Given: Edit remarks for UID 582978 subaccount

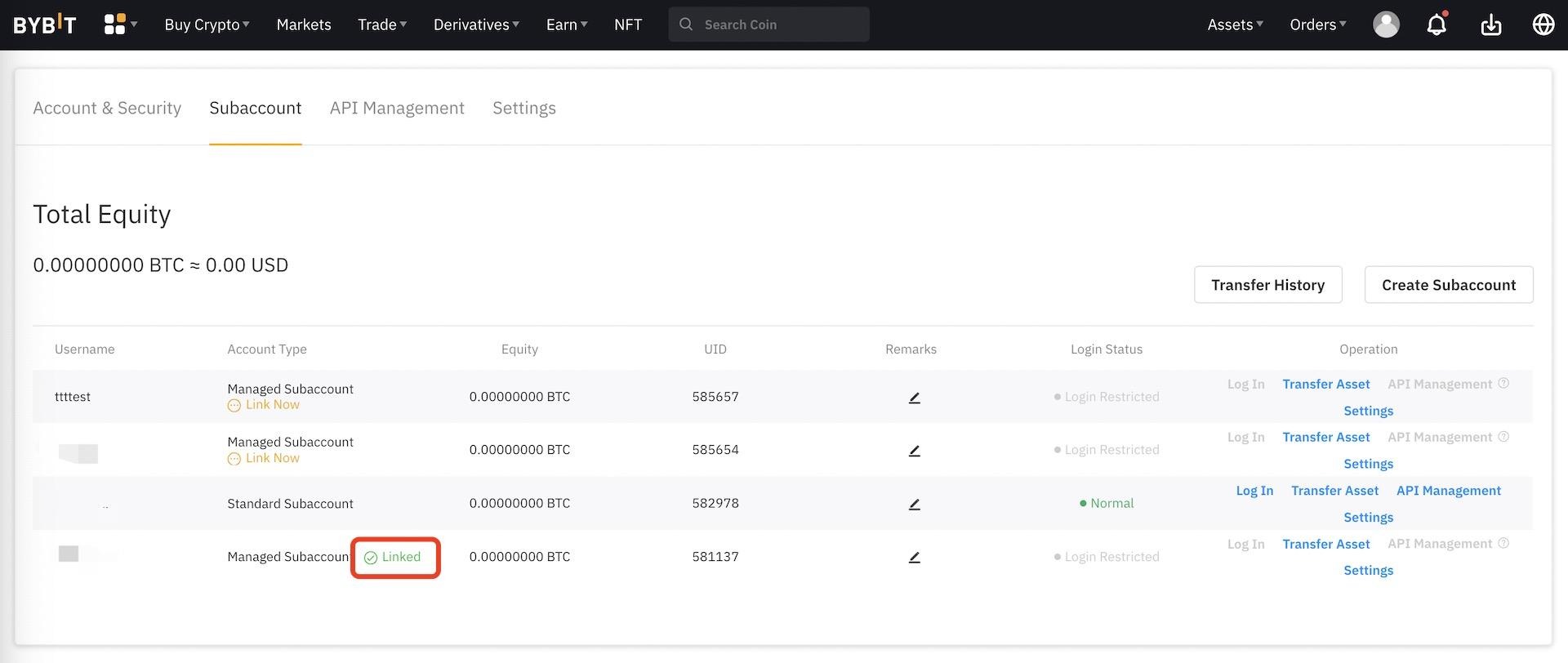Looking at the screenshot, I should (x=914, y=504).
